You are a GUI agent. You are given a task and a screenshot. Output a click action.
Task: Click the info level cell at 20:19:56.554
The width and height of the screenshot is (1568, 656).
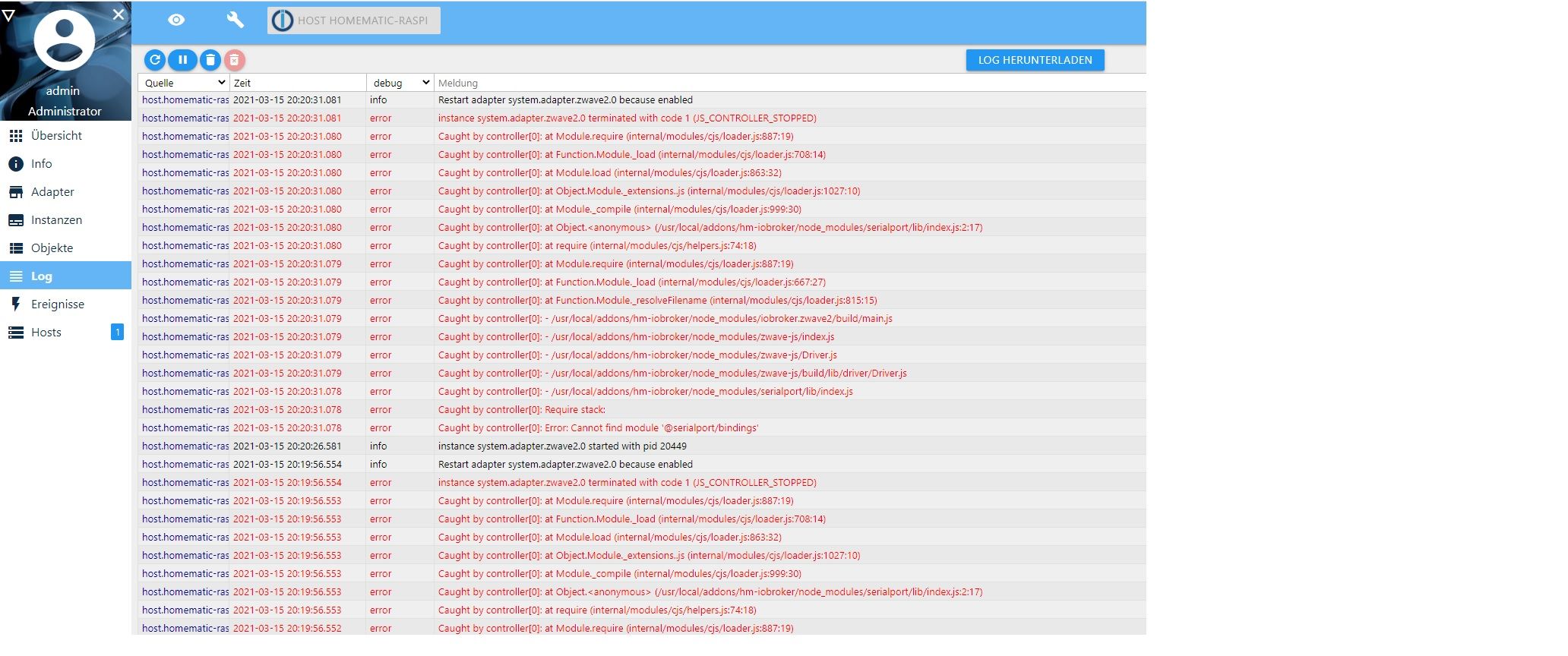pyautogui.click(x=378, y=464)
